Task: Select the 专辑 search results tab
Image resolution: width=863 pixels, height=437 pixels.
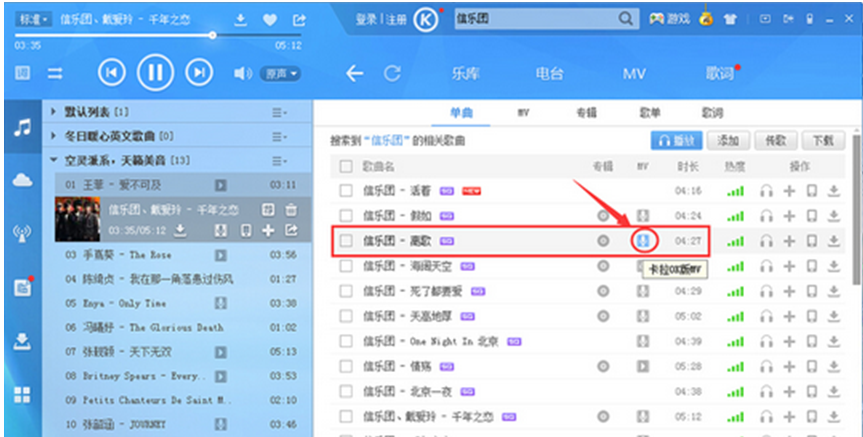Action: (586, 113)
